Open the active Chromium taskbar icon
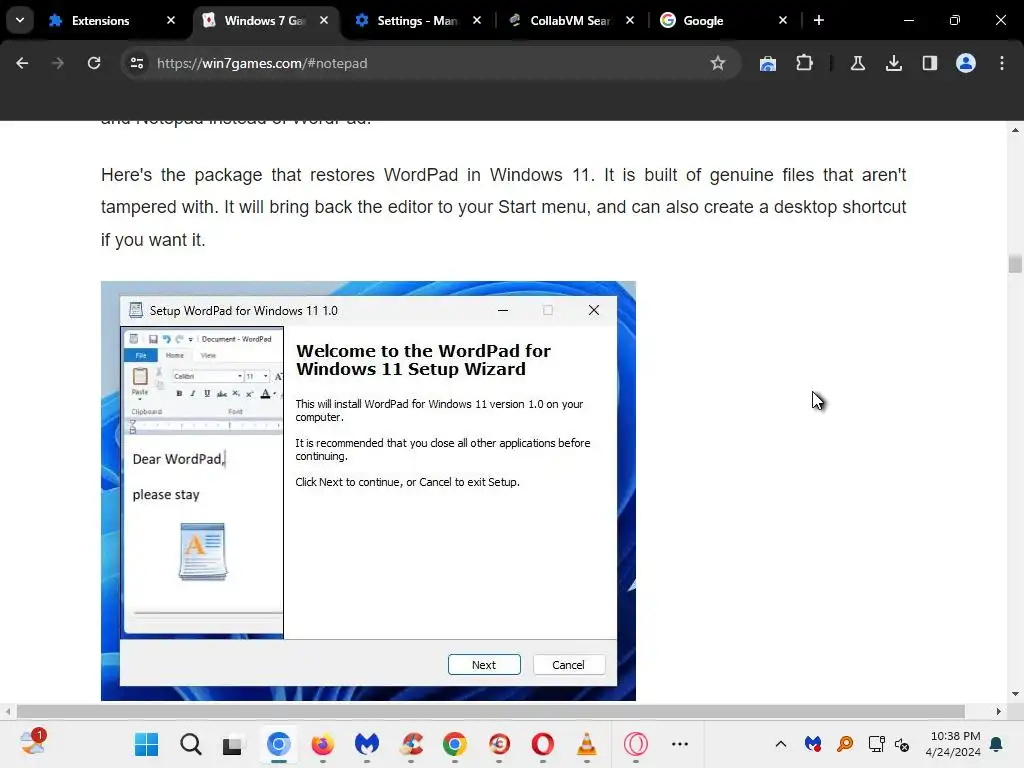The image size is (1024, 768). pos(279,744)
